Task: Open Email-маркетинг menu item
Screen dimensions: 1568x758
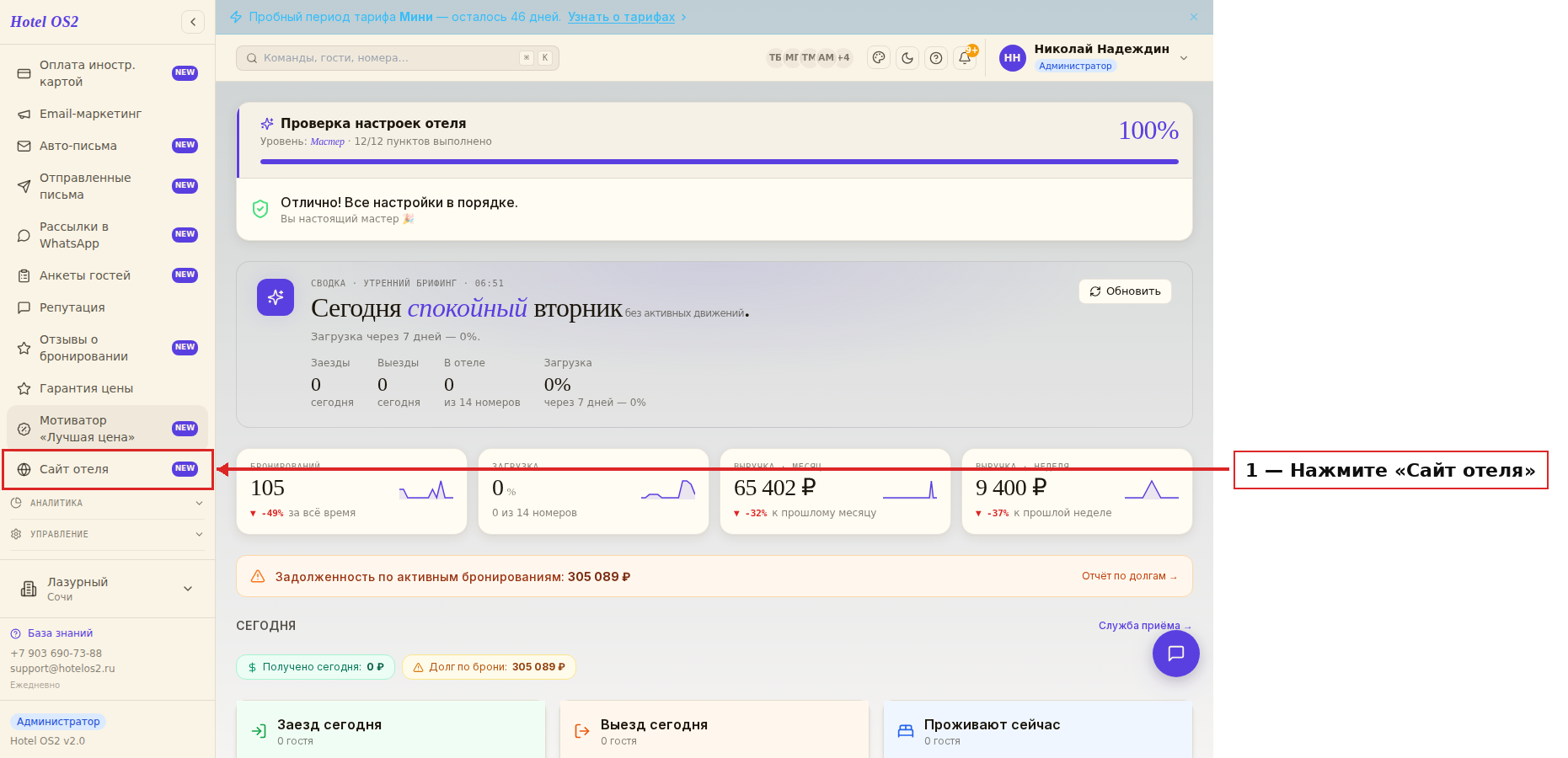Action: coord(107,114)
